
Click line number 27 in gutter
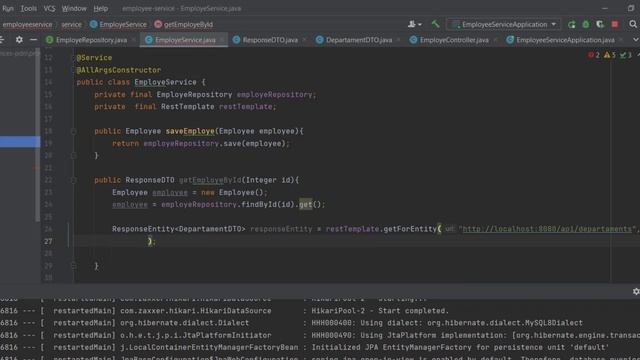tap(48, 241)
